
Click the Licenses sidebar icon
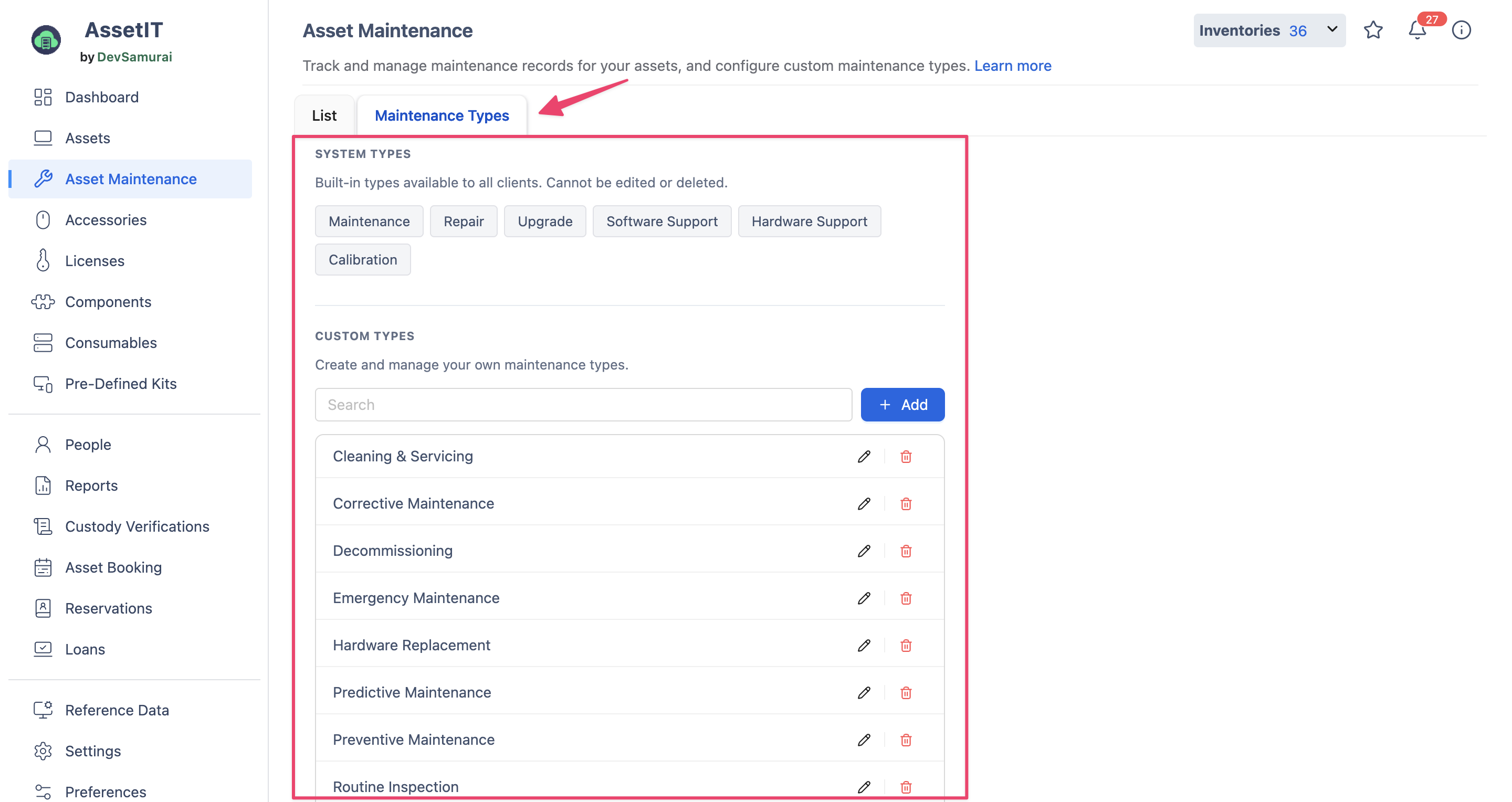click(43, 260)
